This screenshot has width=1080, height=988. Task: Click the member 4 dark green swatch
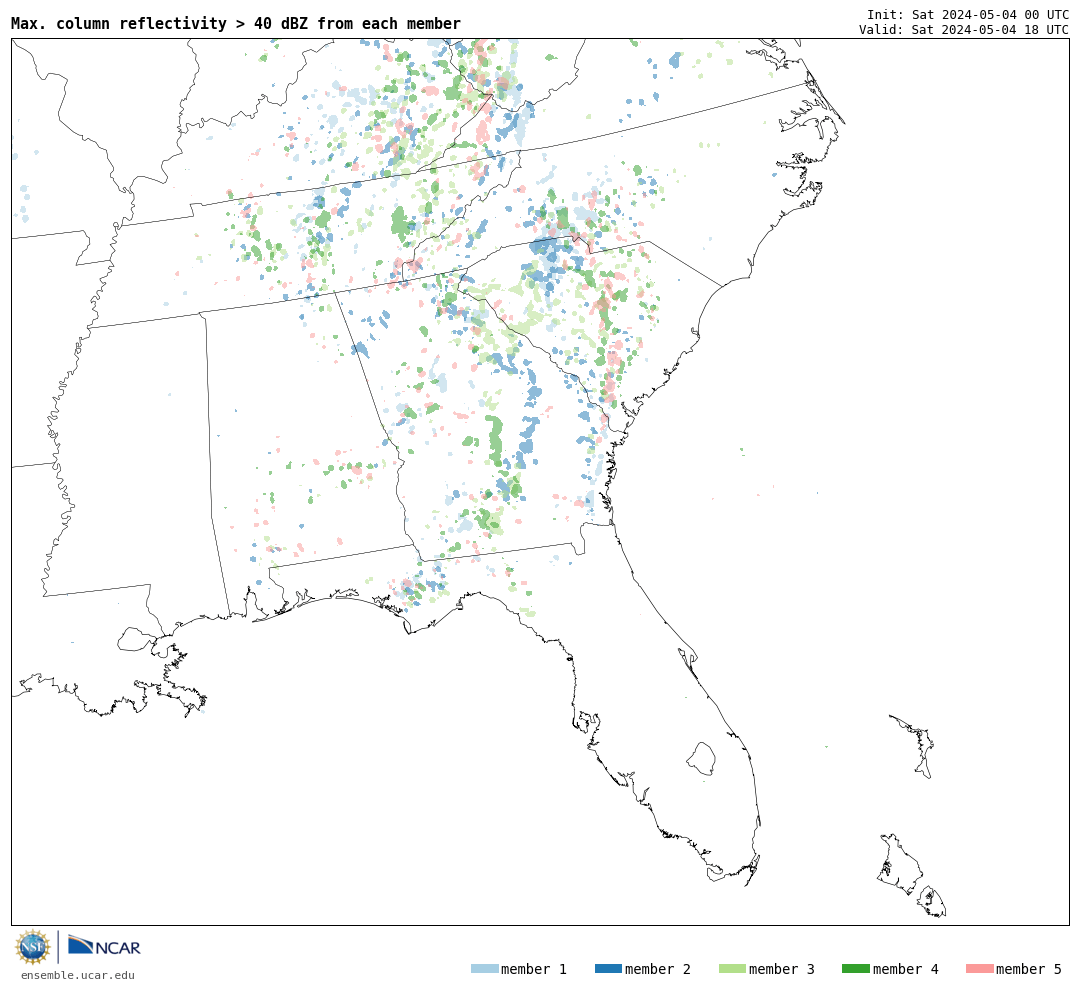[x=855, y=969]
